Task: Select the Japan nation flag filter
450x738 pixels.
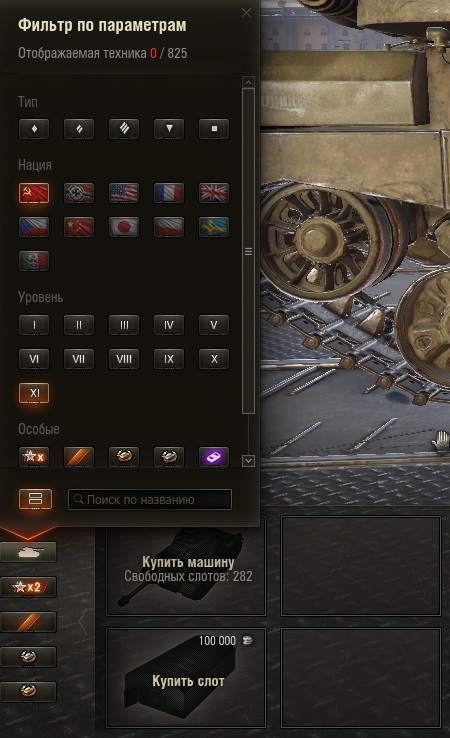Action: [x=124, y=227]
